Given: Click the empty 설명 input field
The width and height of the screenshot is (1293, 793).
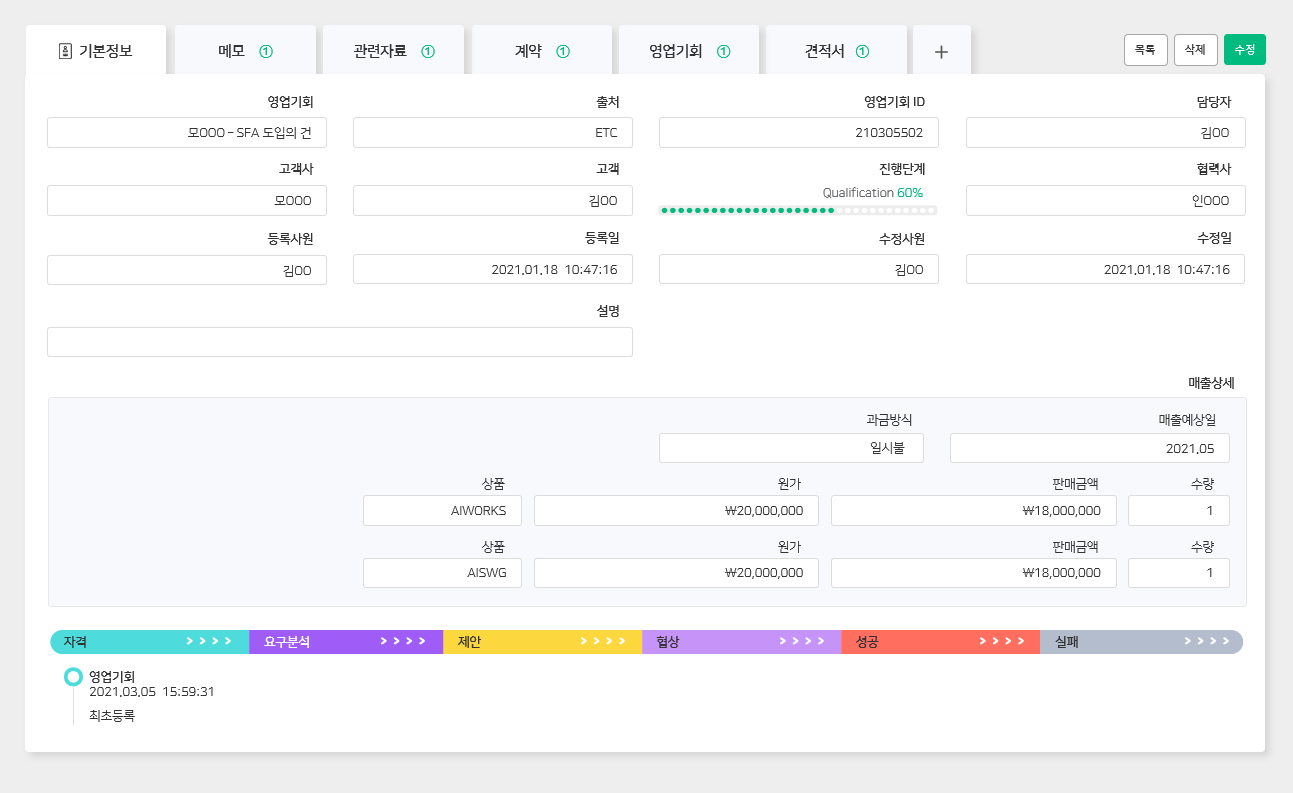Looking at the screenshot, I should tap(340, 342).
